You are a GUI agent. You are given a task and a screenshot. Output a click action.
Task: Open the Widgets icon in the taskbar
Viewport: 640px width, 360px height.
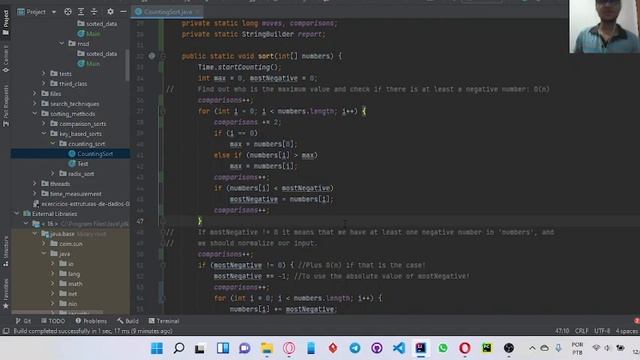pos(223,348)
